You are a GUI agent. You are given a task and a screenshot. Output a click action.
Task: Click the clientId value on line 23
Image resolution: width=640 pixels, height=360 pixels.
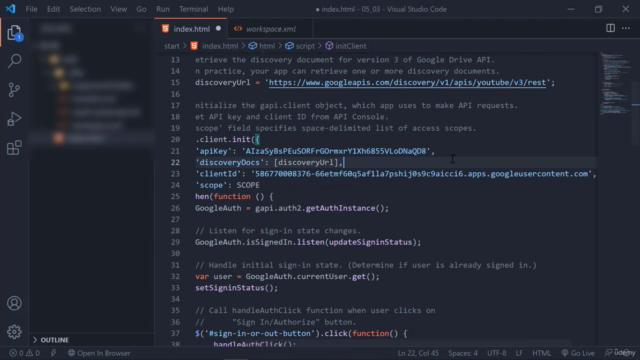click(421, 174)
